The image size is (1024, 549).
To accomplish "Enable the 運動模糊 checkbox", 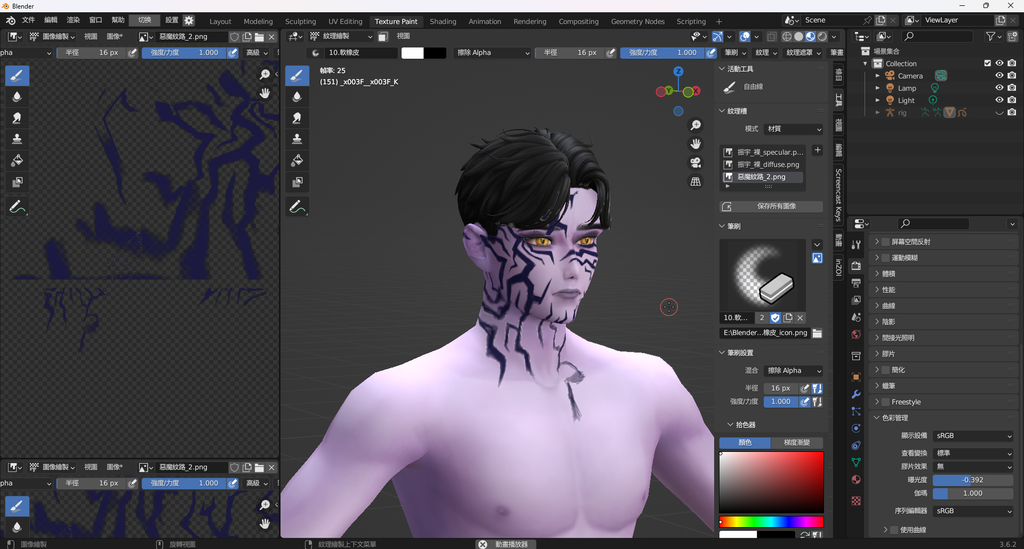I will (x=886, y=257).
